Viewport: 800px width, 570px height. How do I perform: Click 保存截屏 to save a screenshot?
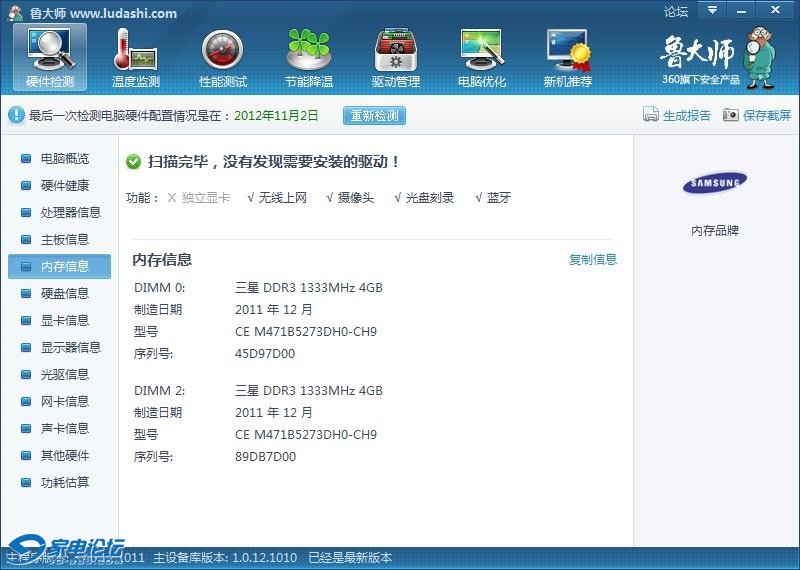click(757, 115)
